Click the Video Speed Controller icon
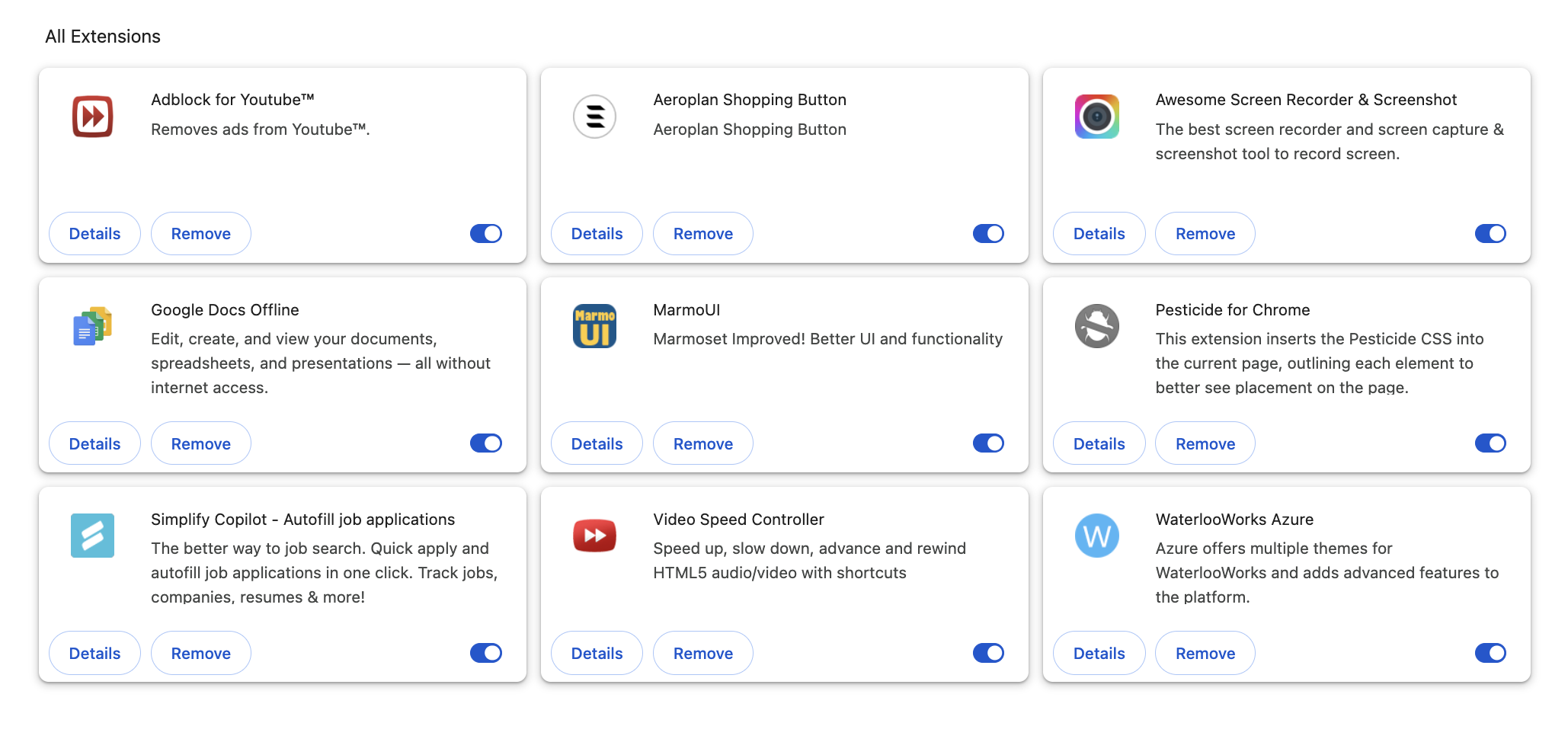 click(594, 536)
